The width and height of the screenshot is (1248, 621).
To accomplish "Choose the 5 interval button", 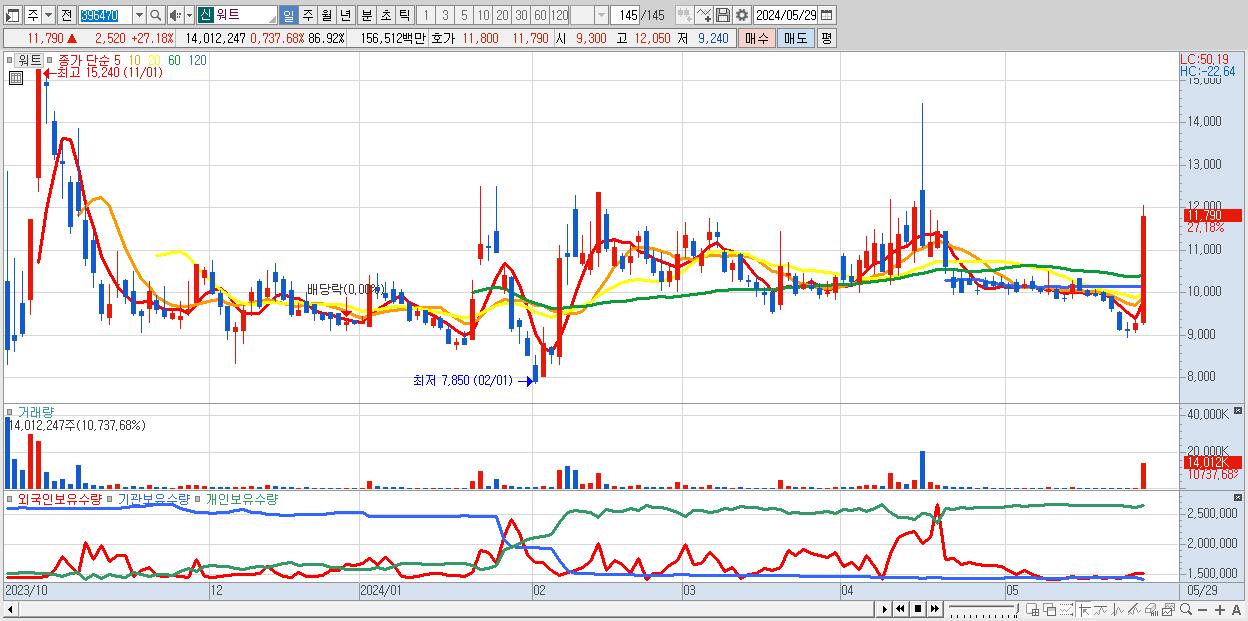I will (x=464, y=16).
